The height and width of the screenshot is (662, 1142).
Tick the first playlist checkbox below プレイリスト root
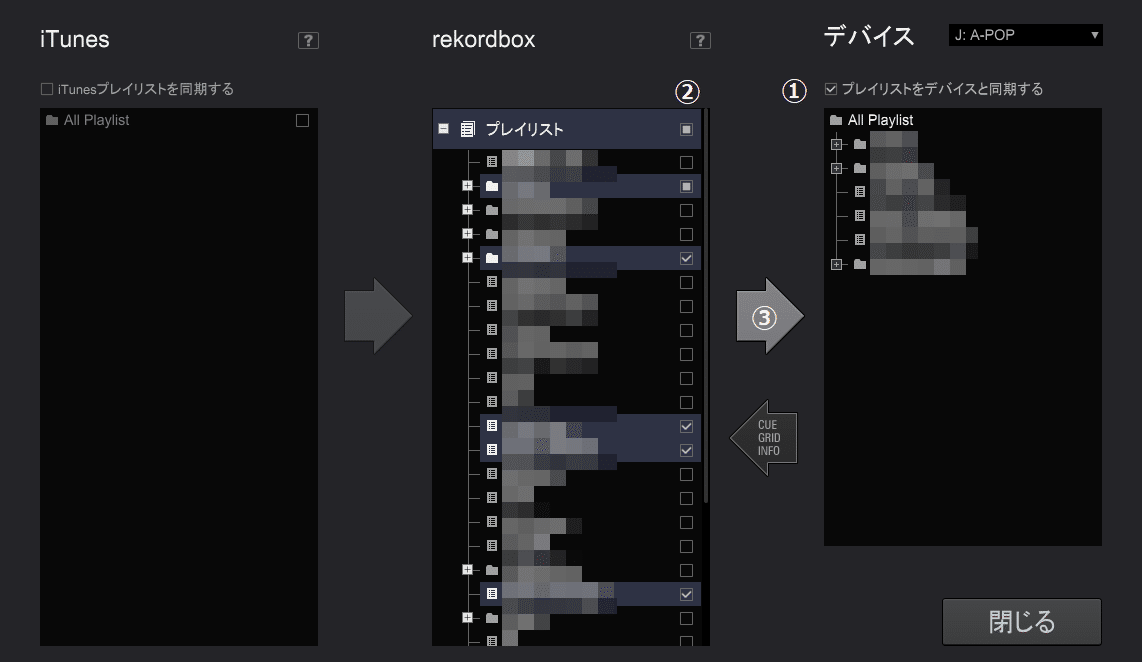tap(686, 162)
